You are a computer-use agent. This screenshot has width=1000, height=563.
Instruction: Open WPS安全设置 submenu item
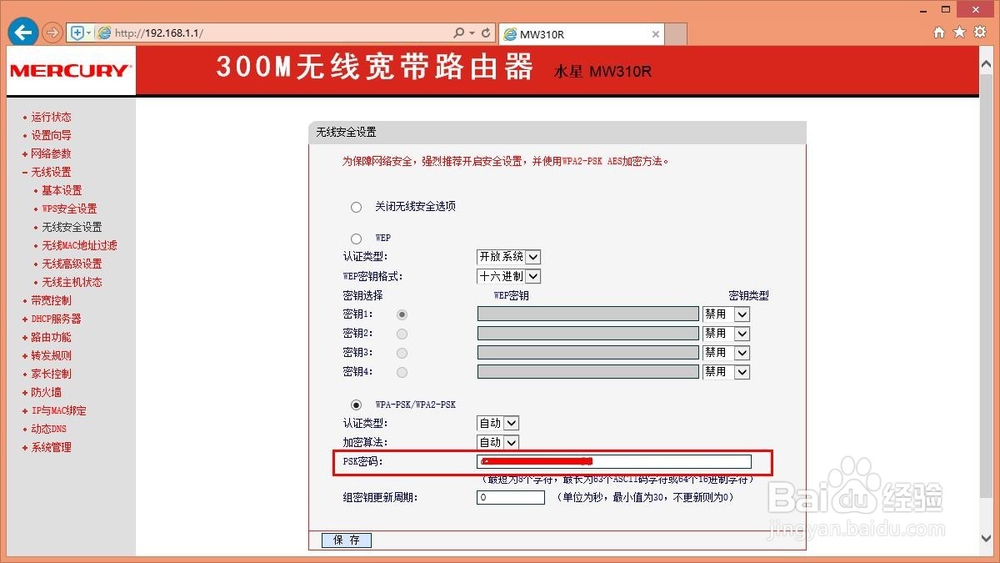[70, 209]
